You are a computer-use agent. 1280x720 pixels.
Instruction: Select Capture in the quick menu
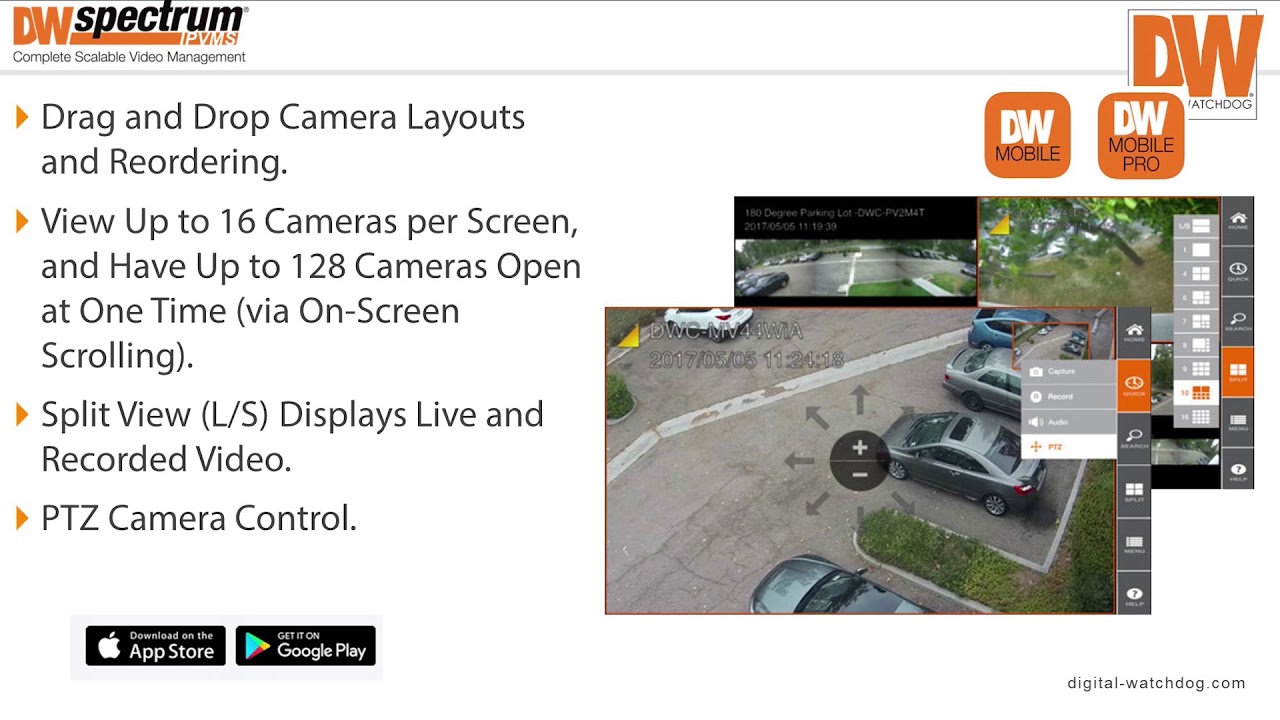coord(1068,372)
